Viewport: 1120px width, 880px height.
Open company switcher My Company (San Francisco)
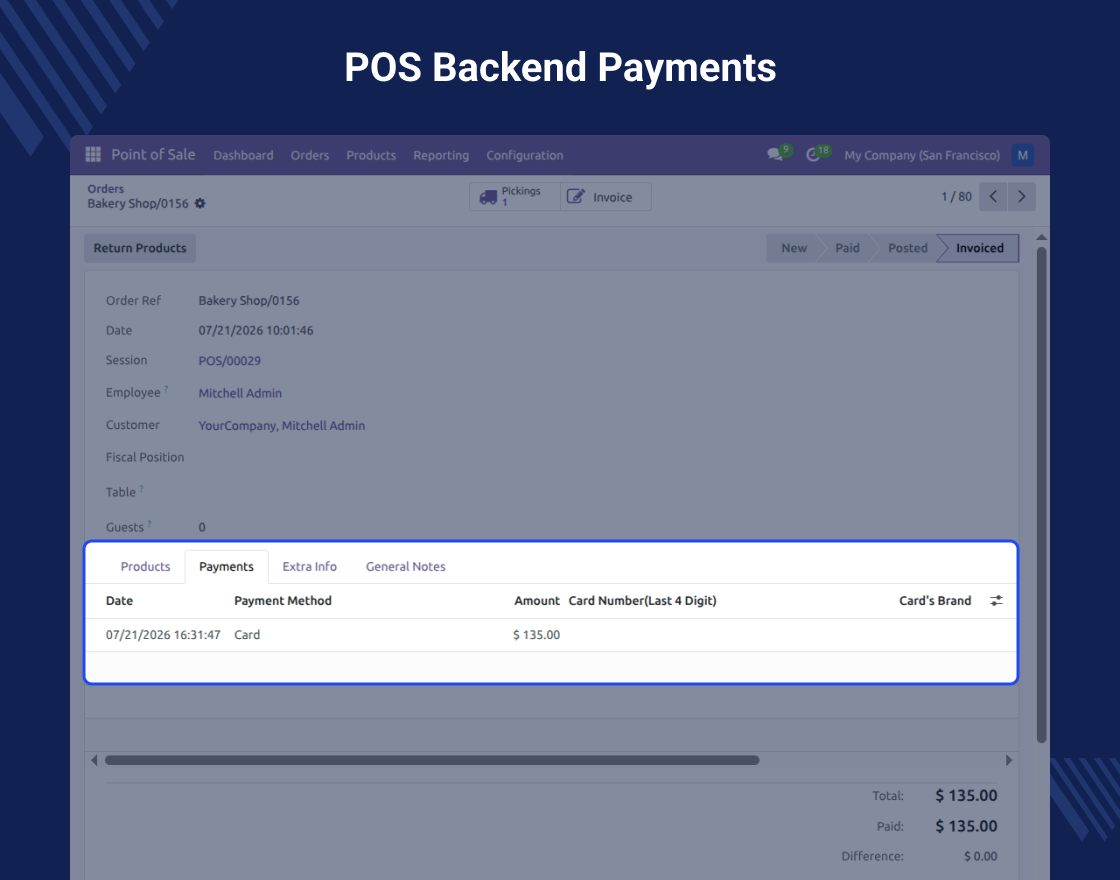point(921,155)
